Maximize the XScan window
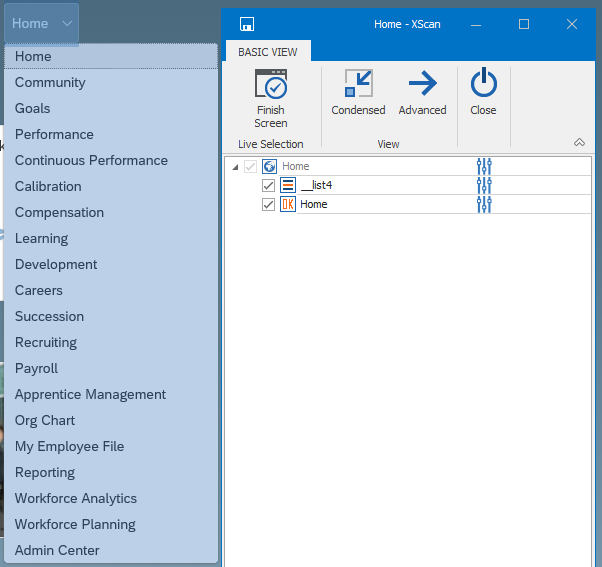This screenshot has height=567, width=602. coord(524,24)
